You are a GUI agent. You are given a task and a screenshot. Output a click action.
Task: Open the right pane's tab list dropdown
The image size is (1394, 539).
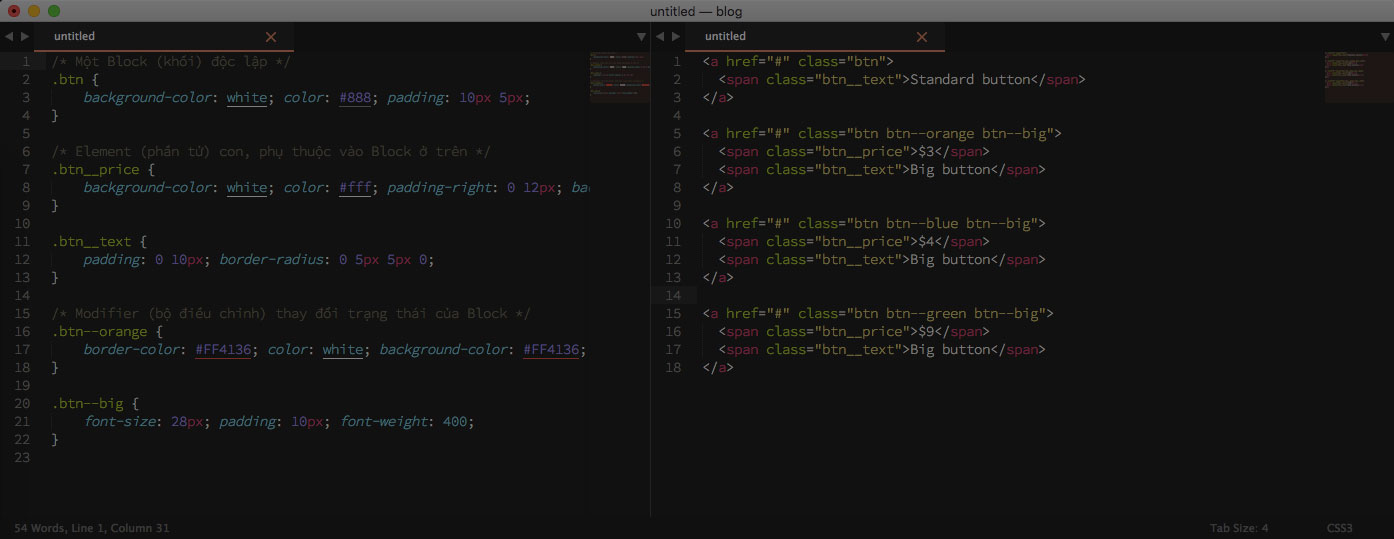tap(1385, 37)
